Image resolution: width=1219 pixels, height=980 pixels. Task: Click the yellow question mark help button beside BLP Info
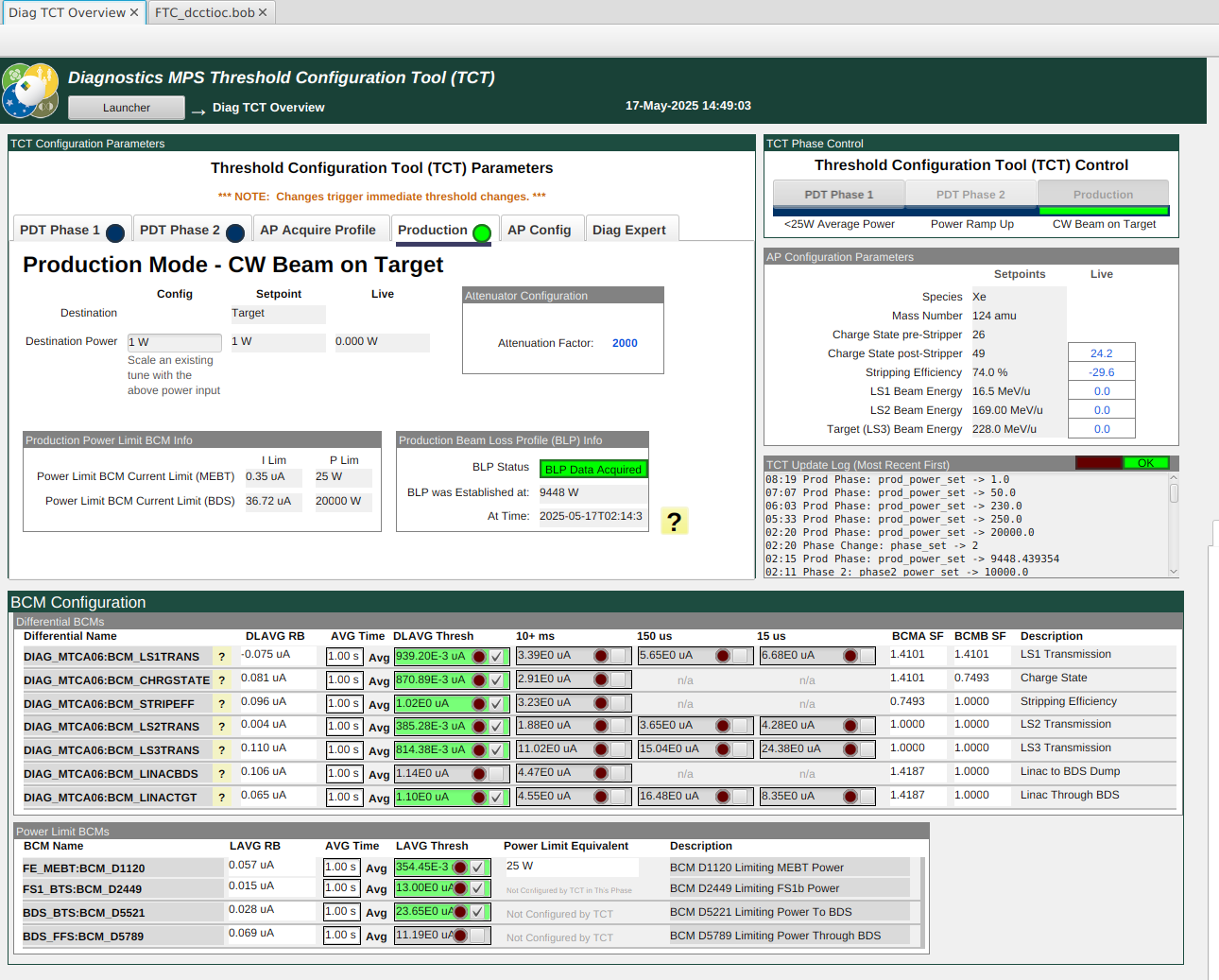(x=674, y=522)
